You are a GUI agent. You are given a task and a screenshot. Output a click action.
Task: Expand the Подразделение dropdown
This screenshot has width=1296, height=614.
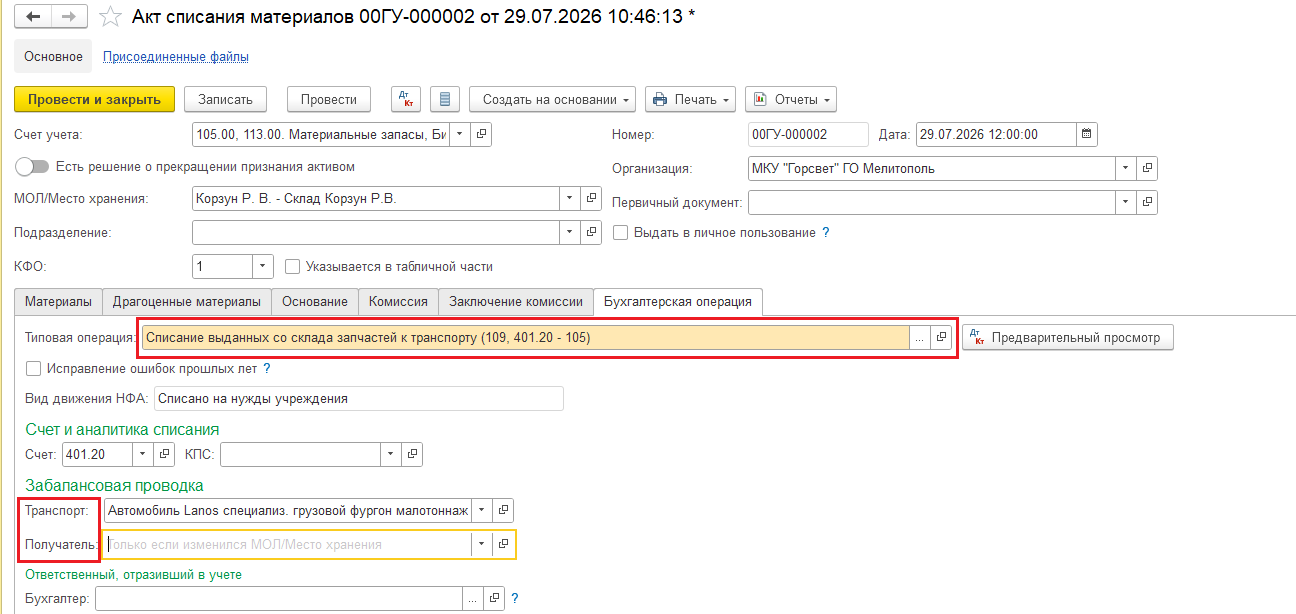click(x=570, y=232)
